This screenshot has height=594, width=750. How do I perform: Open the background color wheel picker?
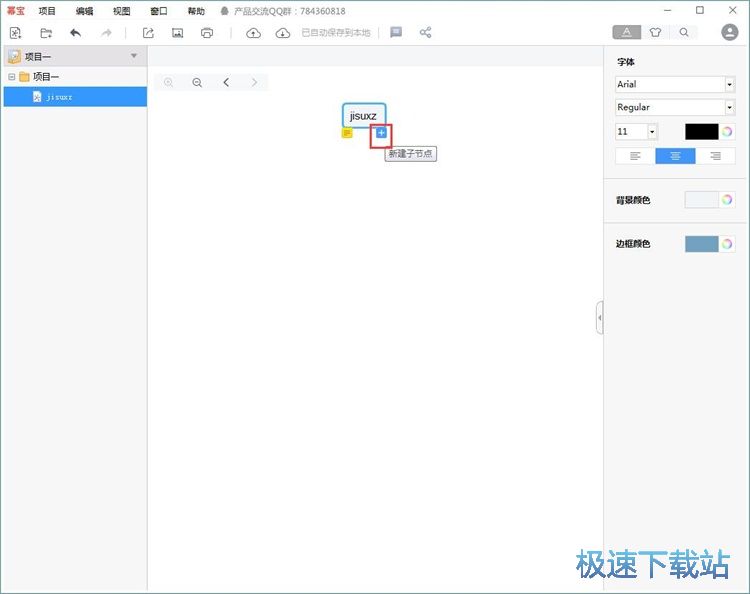727,200
